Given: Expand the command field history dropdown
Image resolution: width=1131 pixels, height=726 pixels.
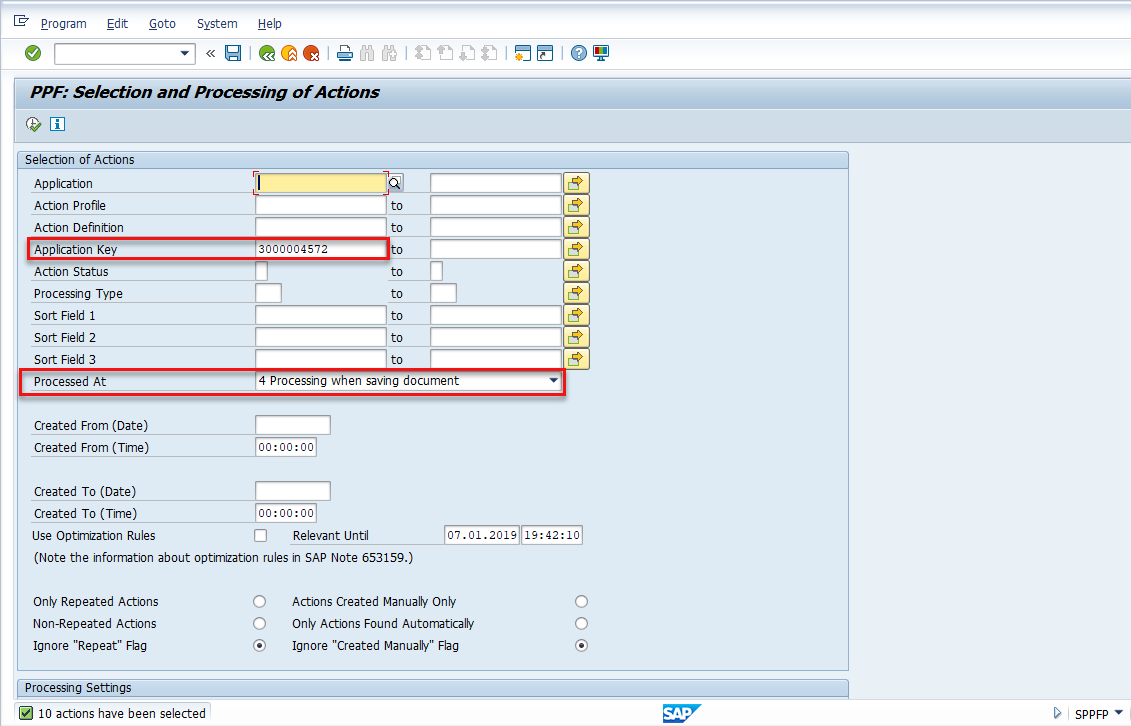Looking at the screenshot, I should click(185, 53).
